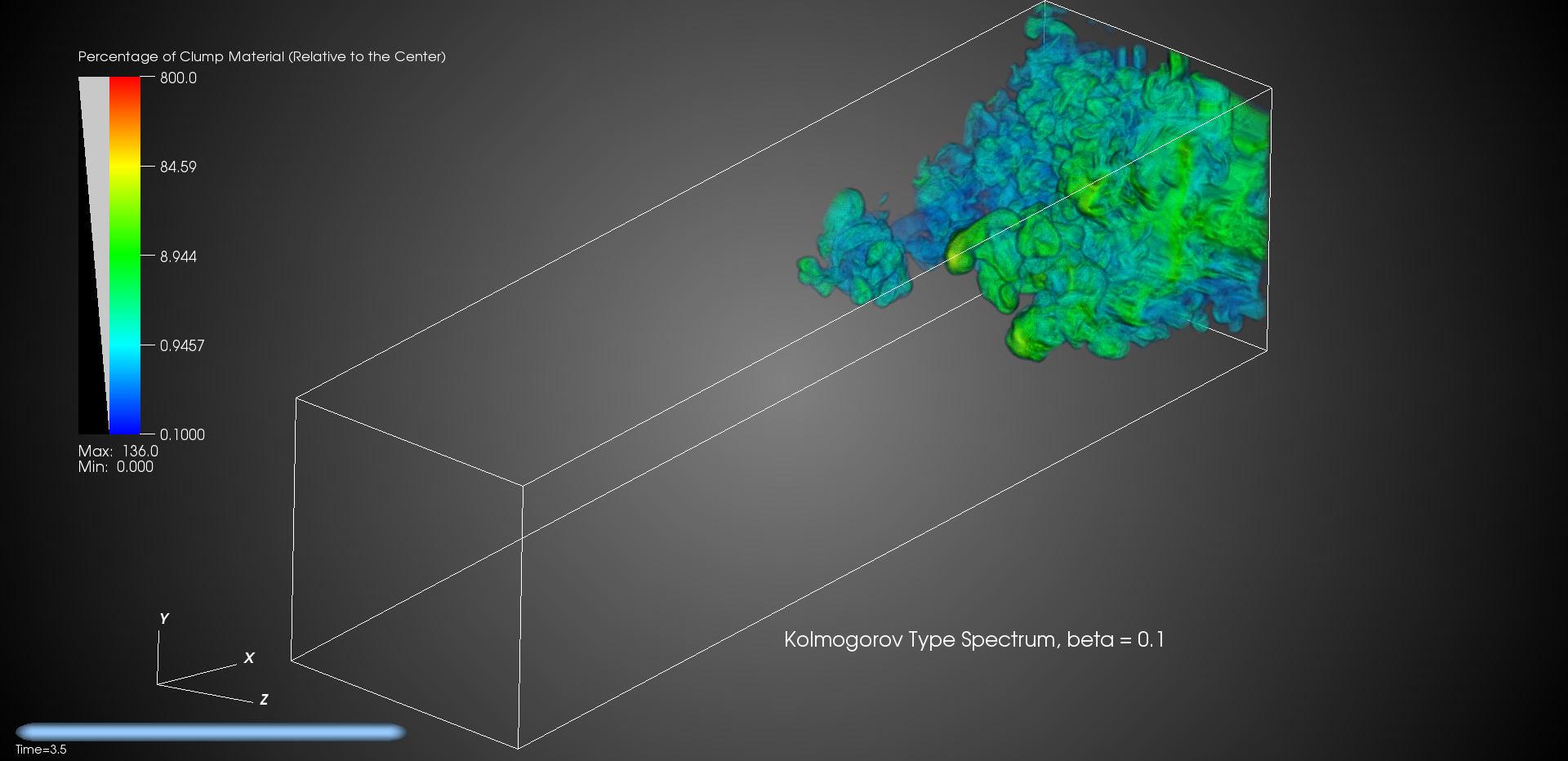Viewport: 1568px width, 761px height.
Task: Click the 'Kolmogorov Type Spectrum, beta = 0.1' annotation
Action: click(x=974, y=639)
